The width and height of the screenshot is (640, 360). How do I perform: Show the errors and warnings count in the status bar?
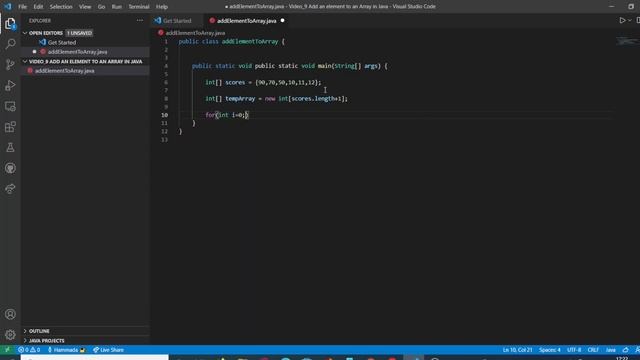pos(29,350)
